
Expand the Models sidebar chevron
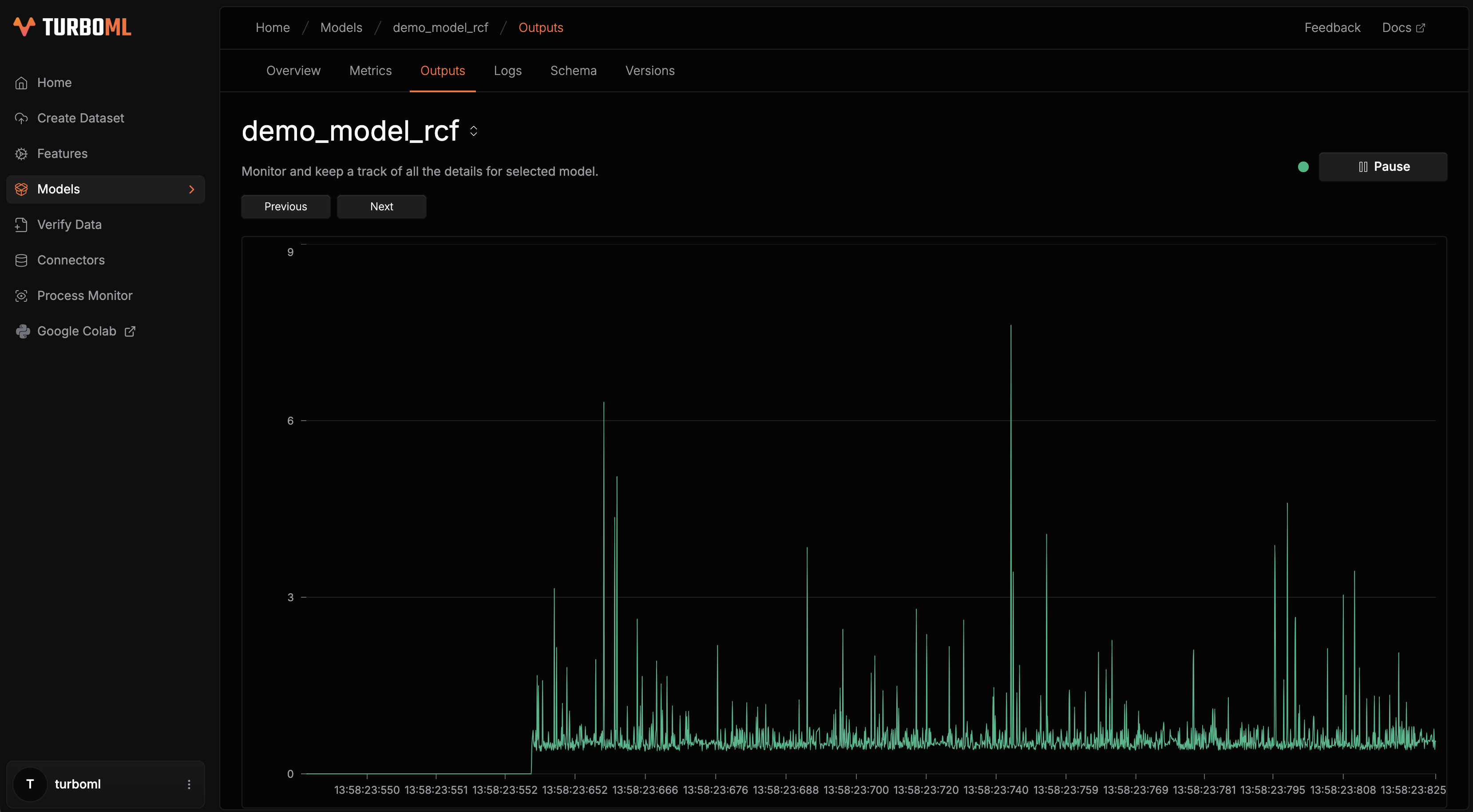(191, 189)
